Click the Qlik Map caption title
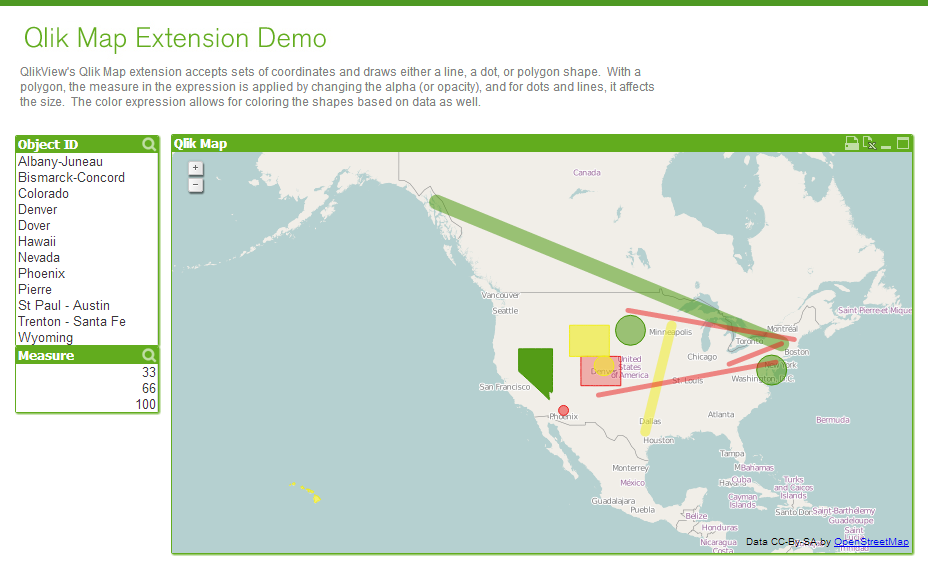 [x=200, y=143]
